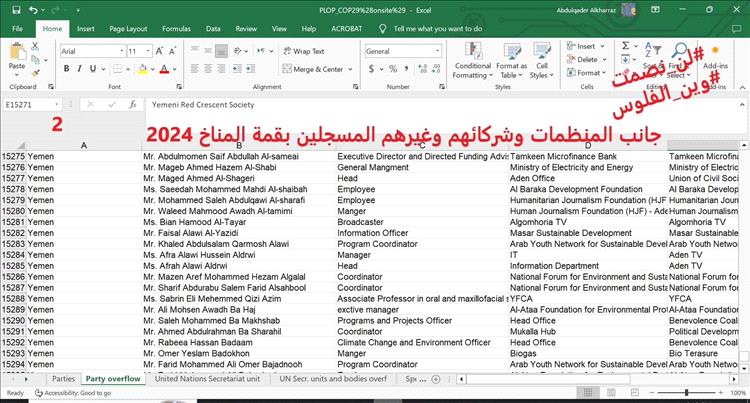Click Format cells button
The width and height of the screenshot is (750, 403).
(586, 73)
